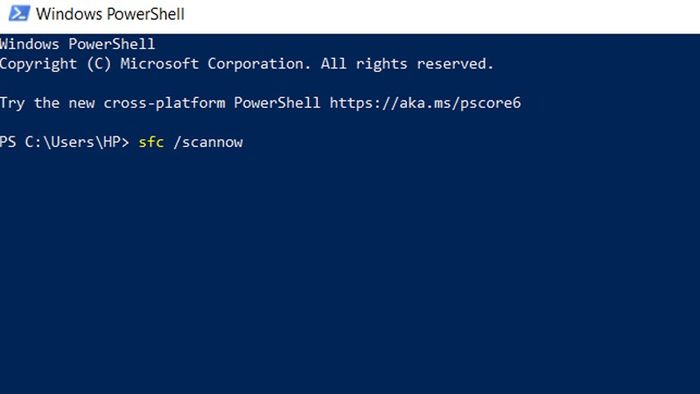Click the word reserved in copyright line

[x=454, y=64]
